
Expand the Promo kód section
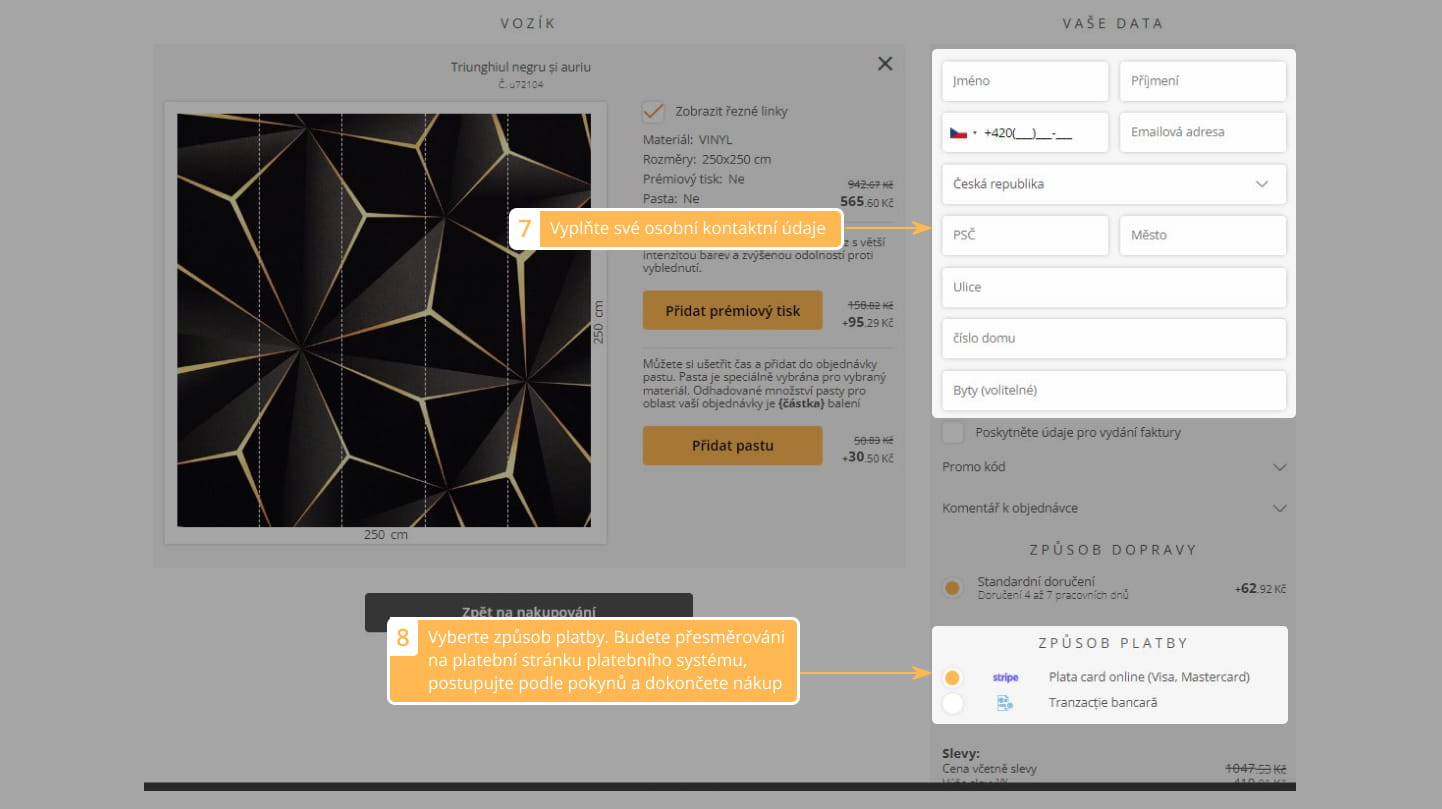[1113, 467]
